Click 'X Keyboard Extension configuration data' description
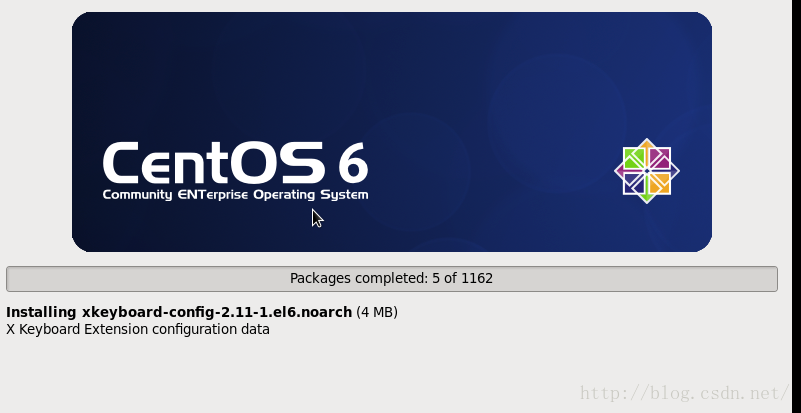Viewport: 801px width, 413px height. tap(138, 329)
